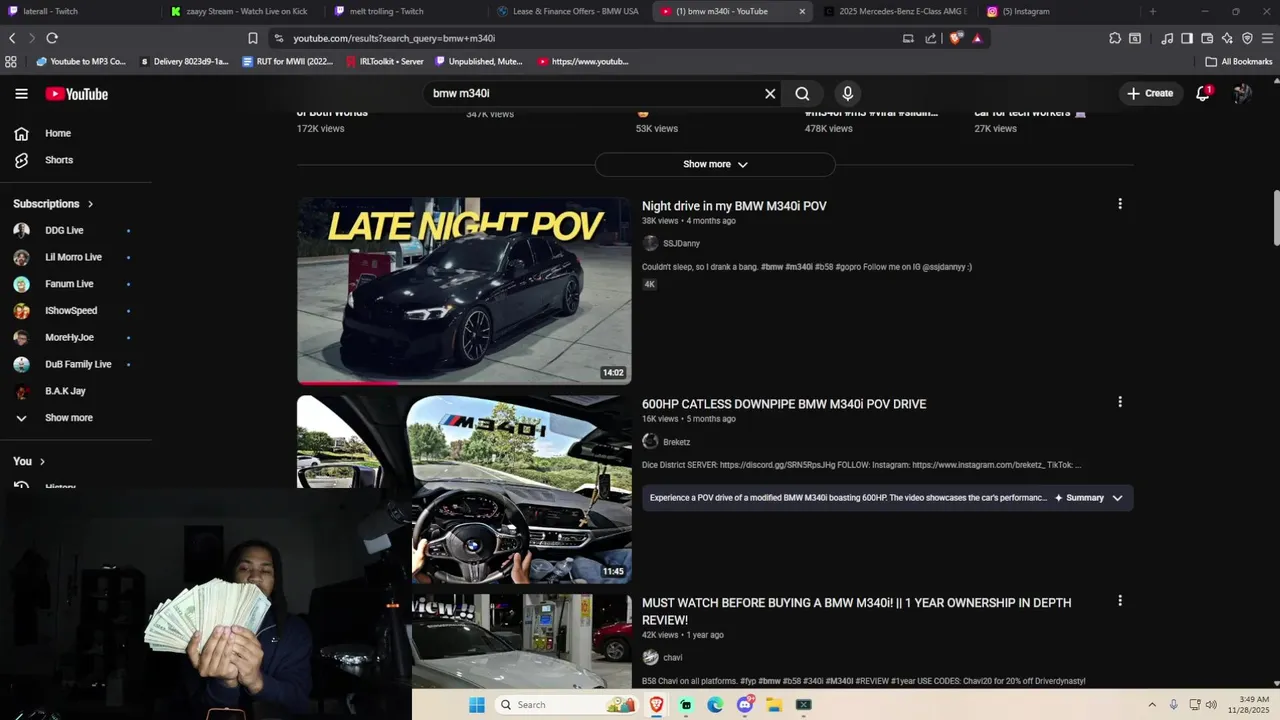Open the YouTube notifications bell
This screenshot has width=1280, height=720.
coord(1203,93)
